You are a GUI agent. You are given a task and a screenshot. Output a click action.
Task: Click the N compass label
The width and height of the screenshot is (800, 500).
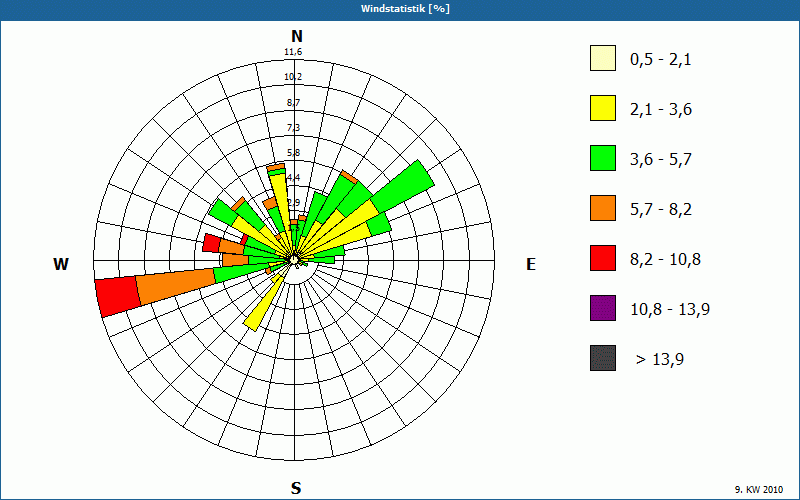point(296,36)
